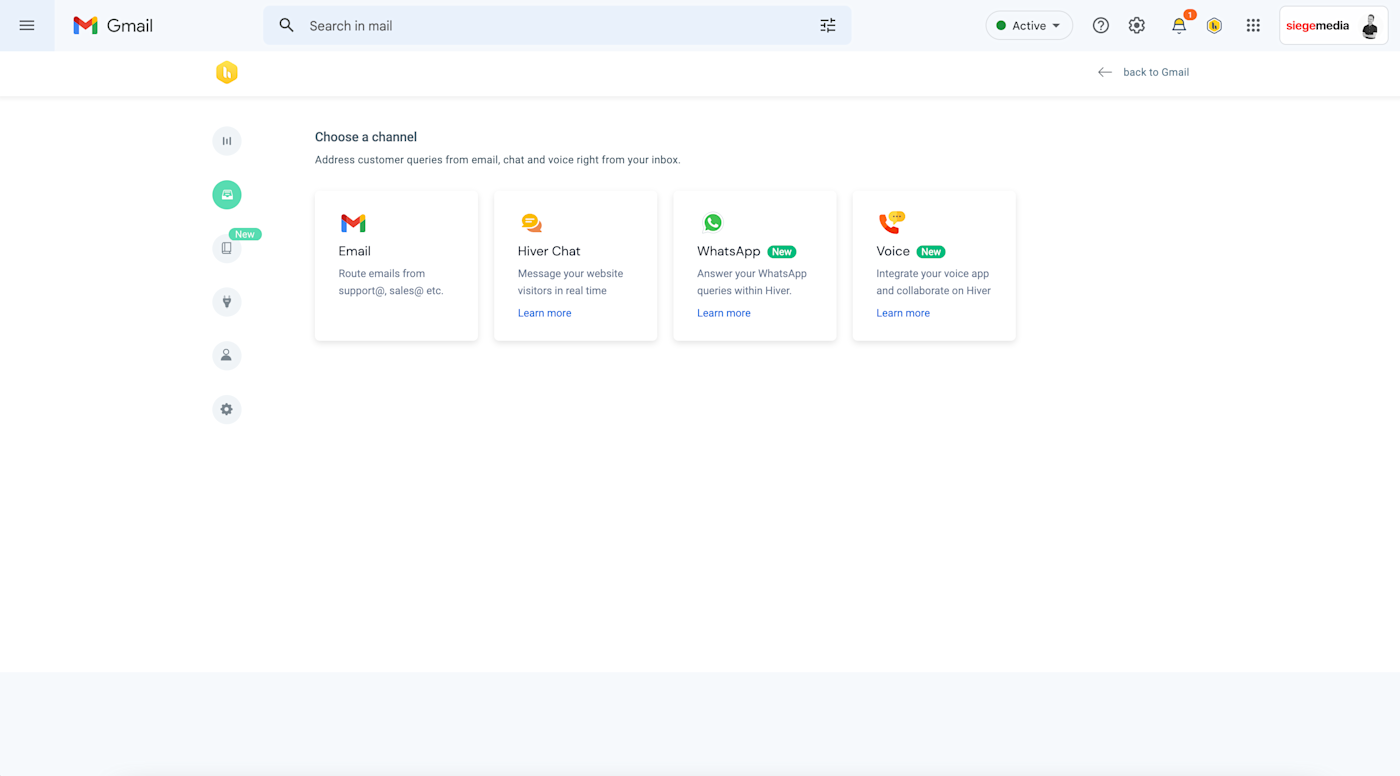Click the New badge beside WhatsApp
Screen dimensions: 1400x776
pos(782,252)
